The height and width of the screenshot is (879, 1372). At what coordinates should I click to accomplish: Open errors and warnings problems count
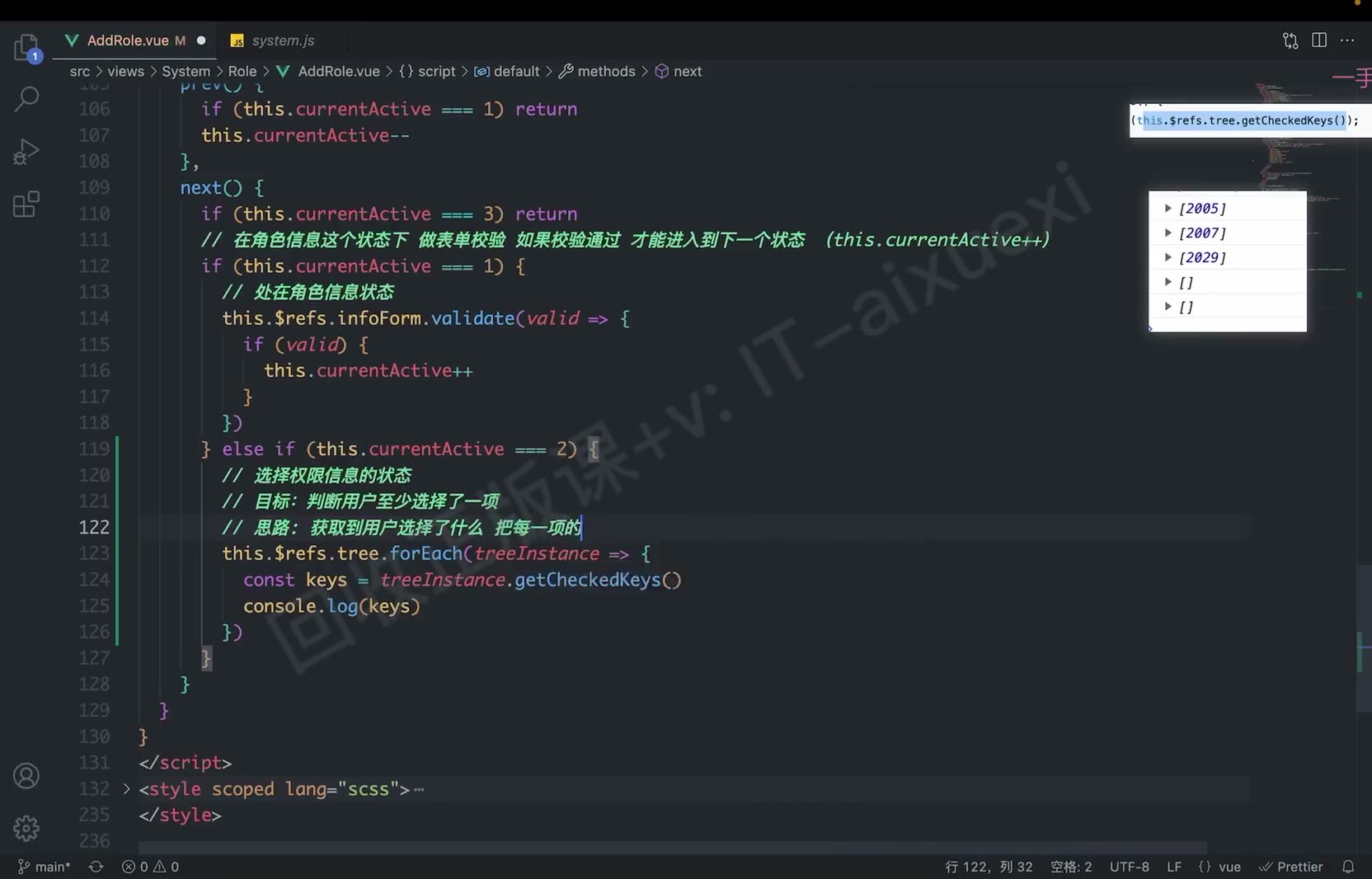click(x=150, y=867)
